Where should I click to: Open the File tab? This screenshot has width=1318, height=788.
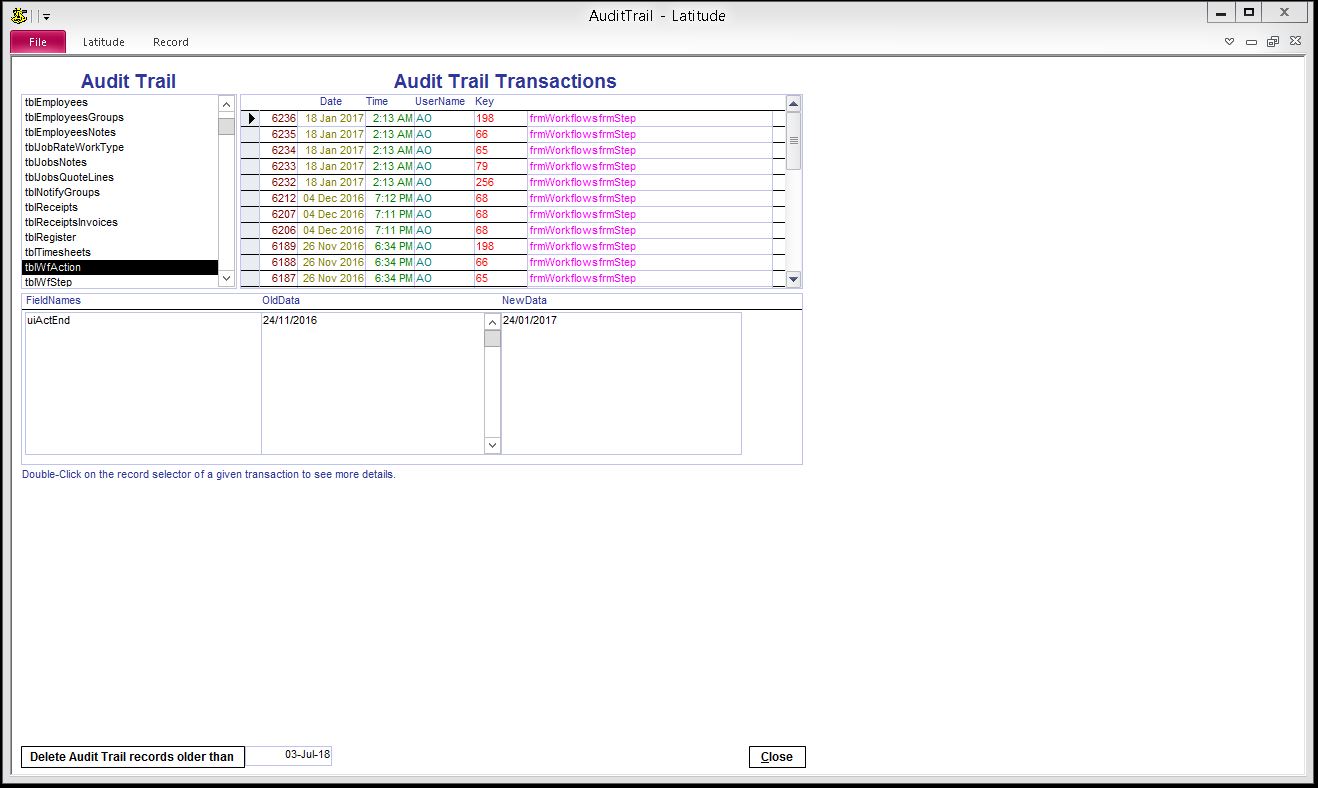38,42
